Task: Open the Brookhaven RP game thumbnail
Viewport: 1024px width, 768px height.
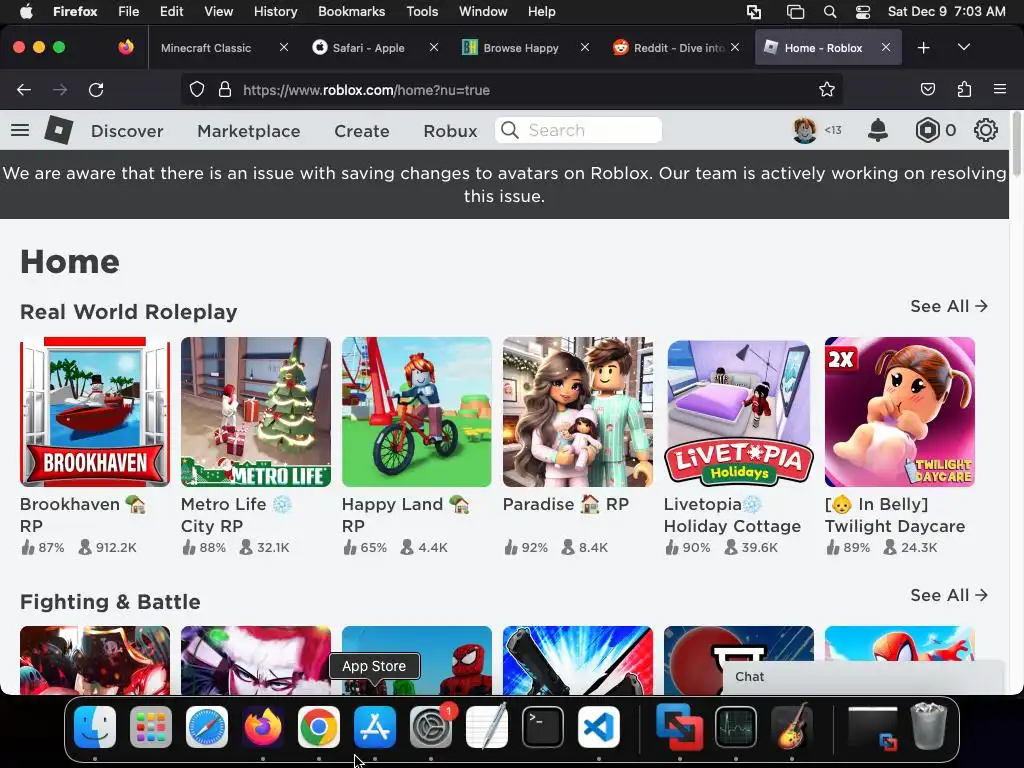Action: 95,412
